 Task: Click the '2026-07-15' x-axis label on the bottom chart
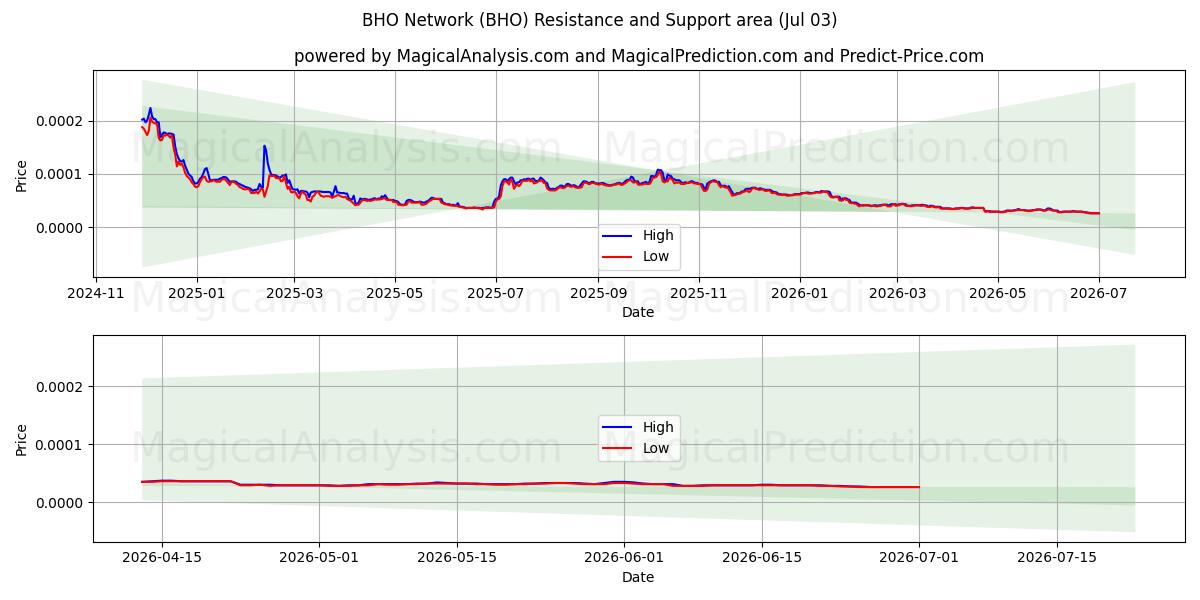tap(1057, 558)
